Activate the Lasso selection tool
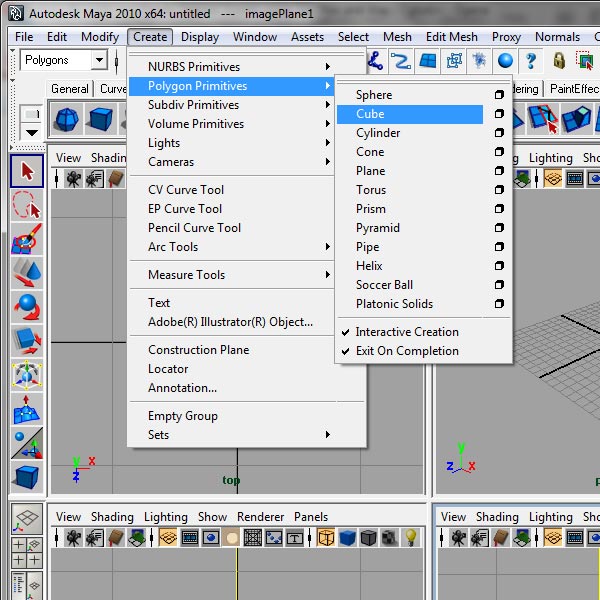Screen dimensions: 600x600 27,205
